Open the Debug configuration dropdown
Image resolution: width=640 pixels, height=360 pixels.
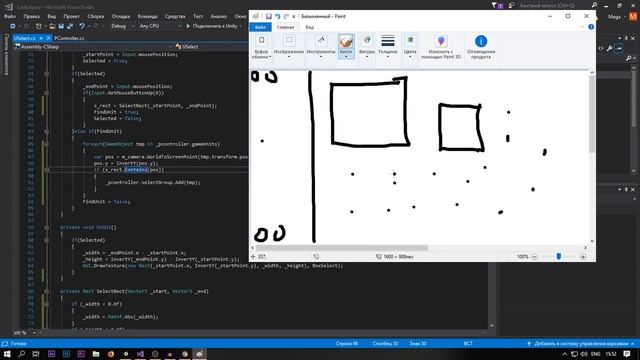[x=122, y=26]
